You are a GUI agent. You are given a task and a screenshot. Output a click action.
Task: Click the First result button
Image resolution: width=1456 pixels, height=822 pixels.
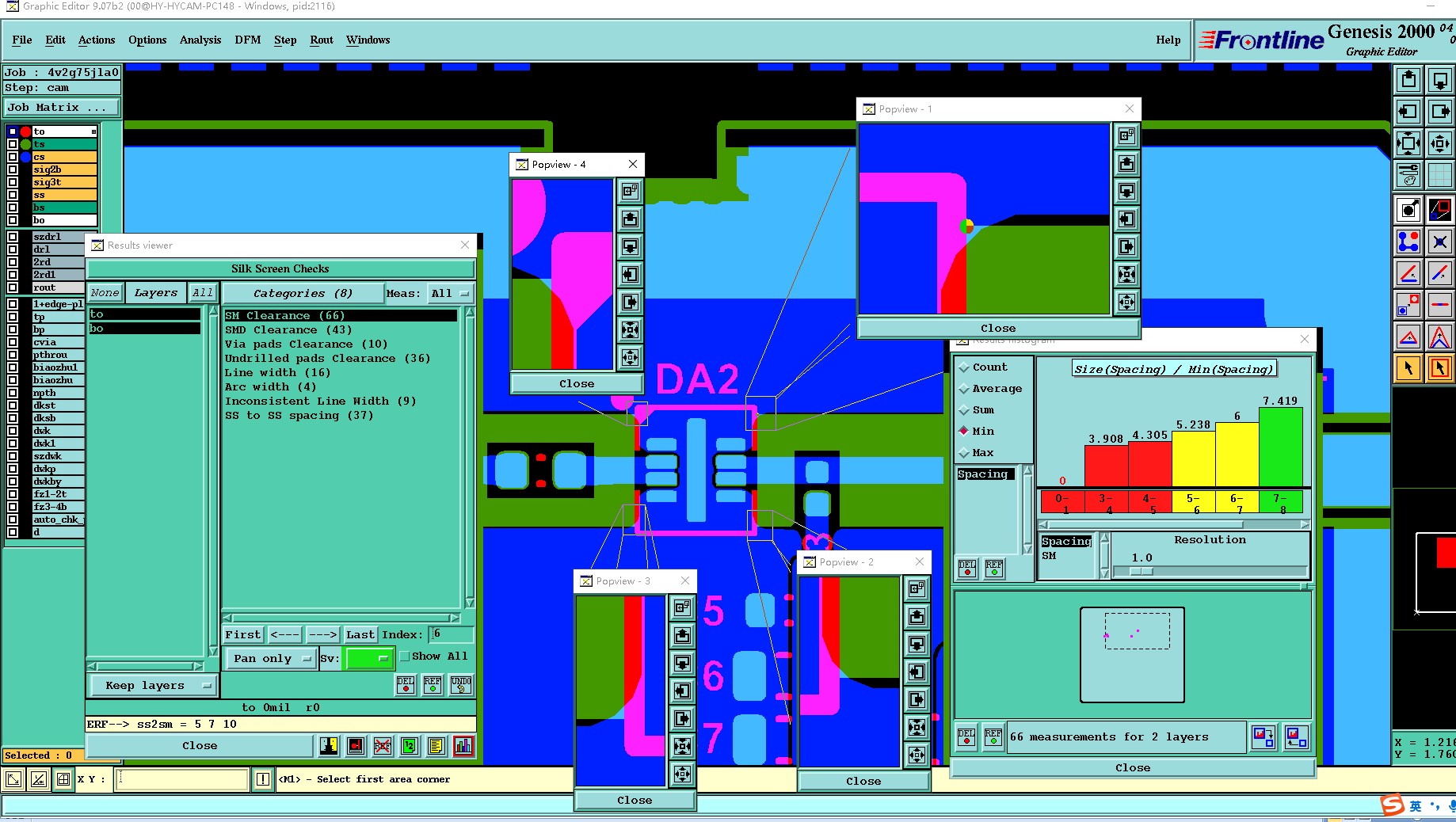[242, 635]
